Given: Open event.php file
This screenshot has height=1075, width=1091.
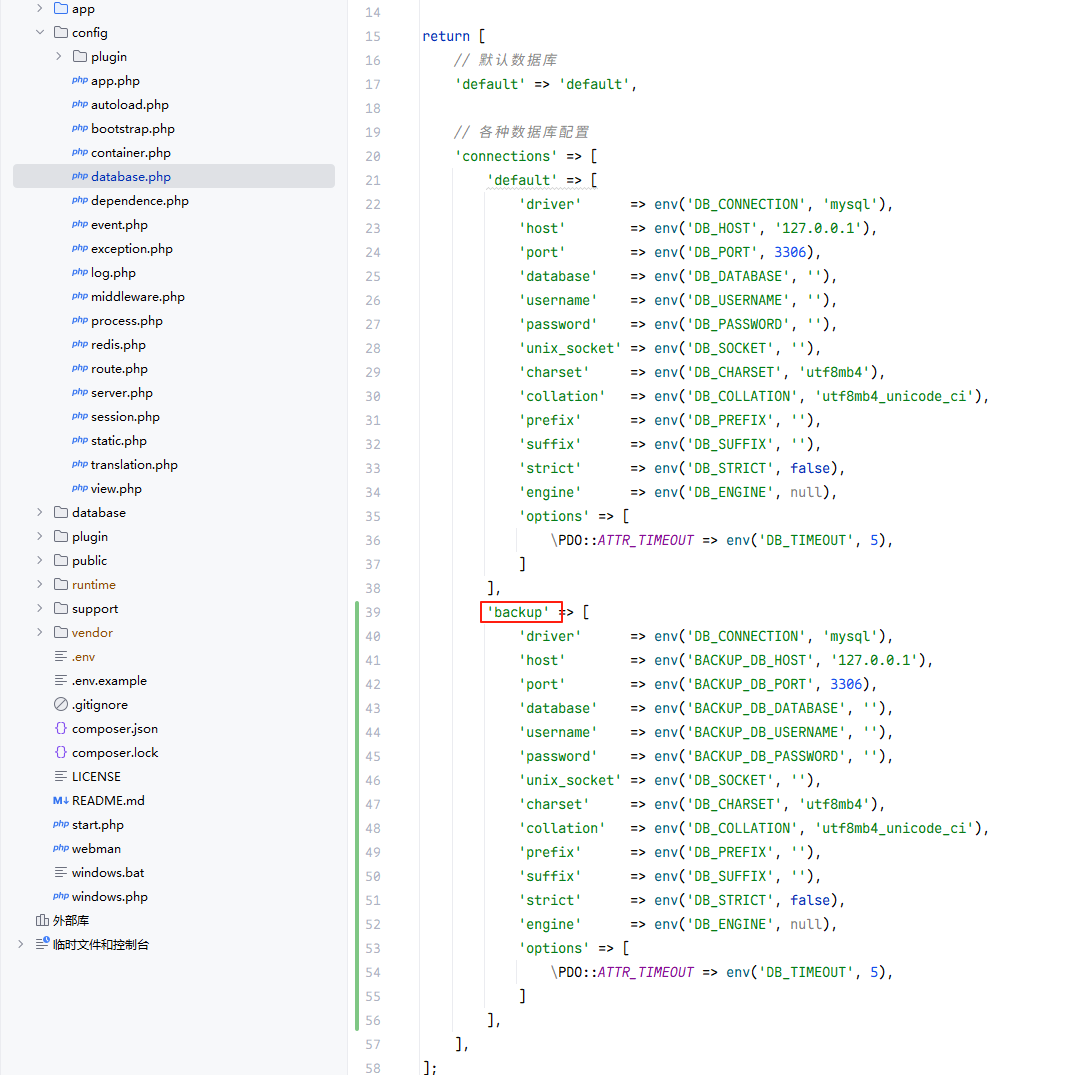Looking at the screenshot, I should point(119,225).
